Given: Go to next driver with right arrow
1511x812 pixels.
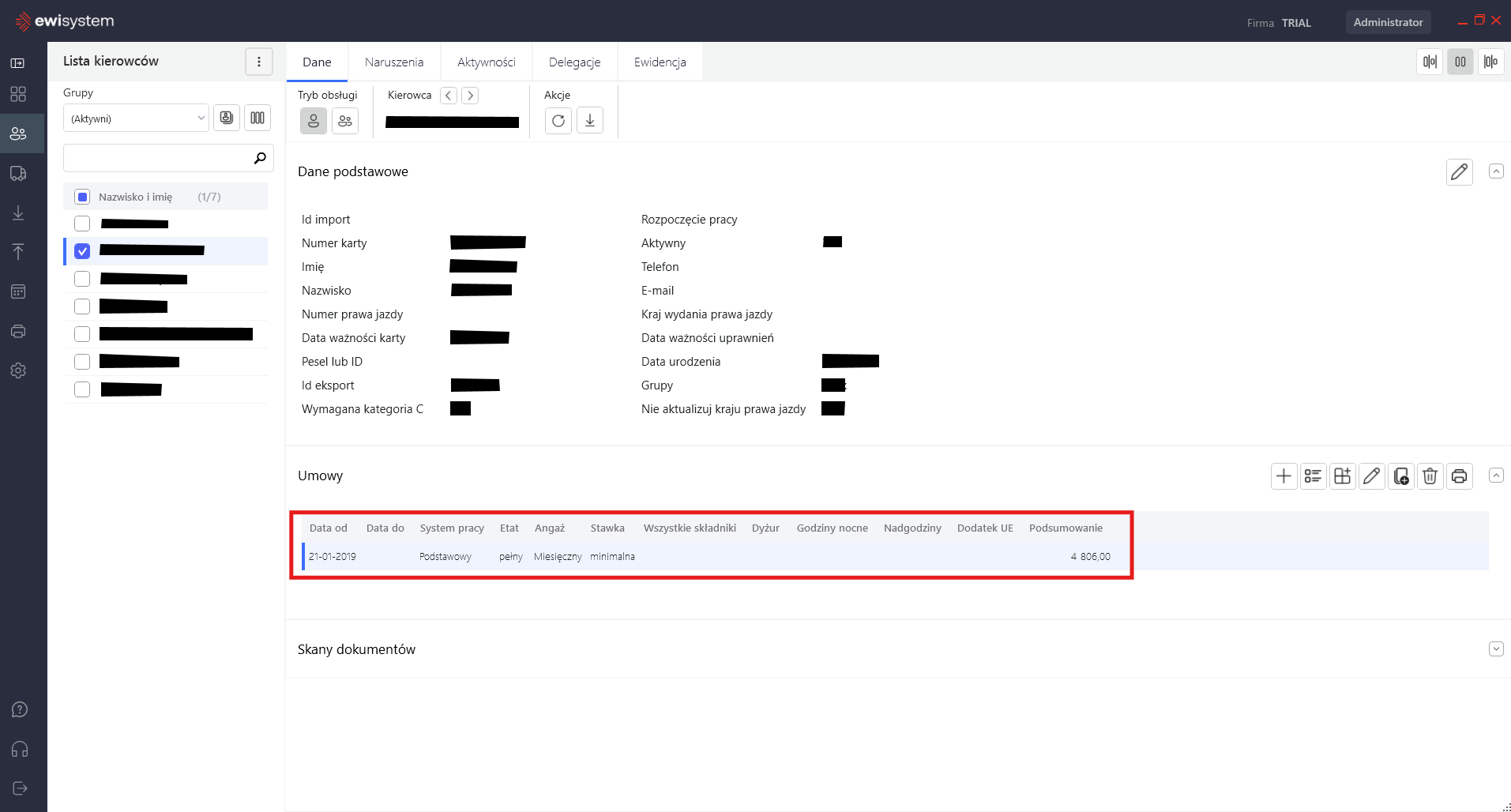Looking at the screenshot, I should pyautogui.click(x=470, y=96).
